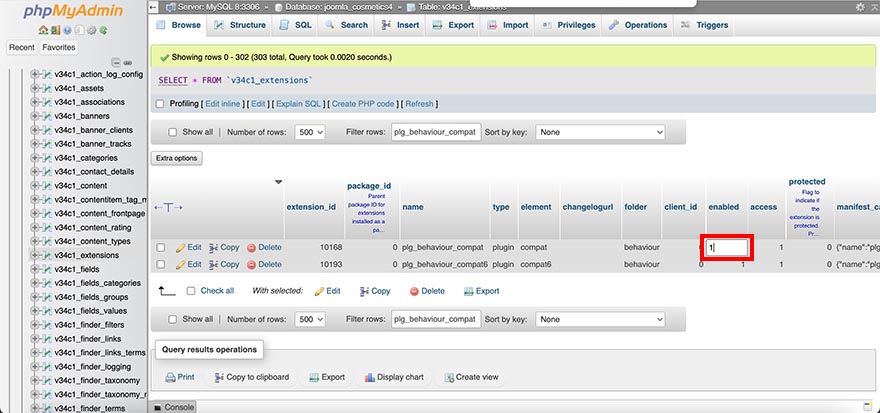880x413 pixels.
Task: Switch to the Structure tab
Action: point(240,25)
